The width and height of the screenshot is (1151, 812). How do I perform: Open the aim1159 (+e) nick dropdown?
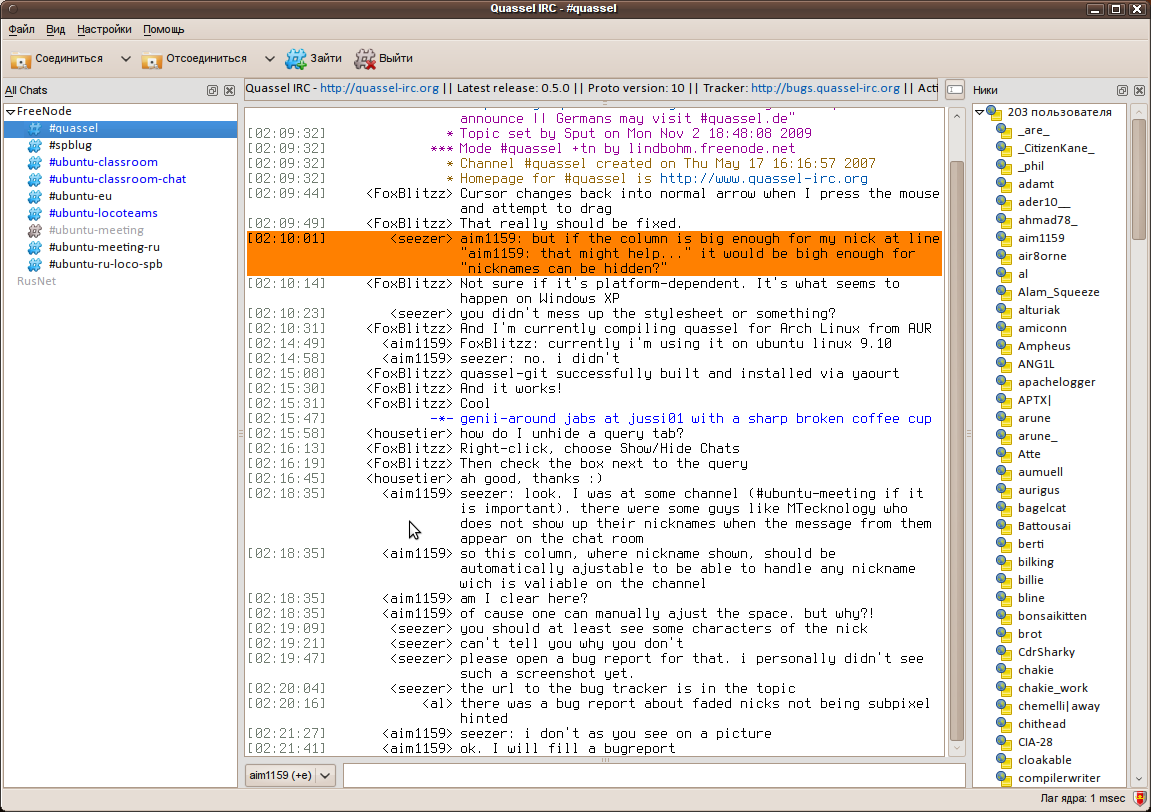tap(290, 775)
